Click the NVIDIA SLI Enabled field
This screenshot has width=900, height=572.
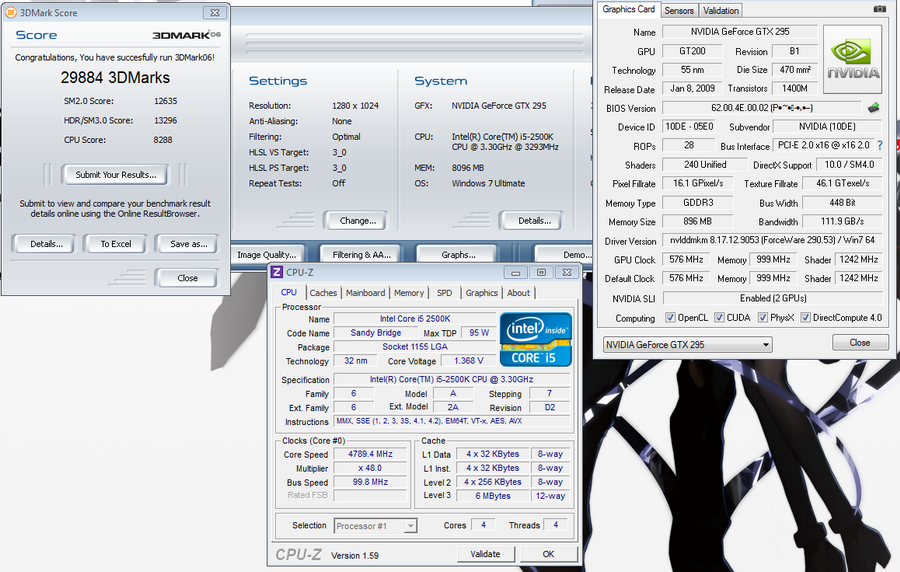coord(773,298)
